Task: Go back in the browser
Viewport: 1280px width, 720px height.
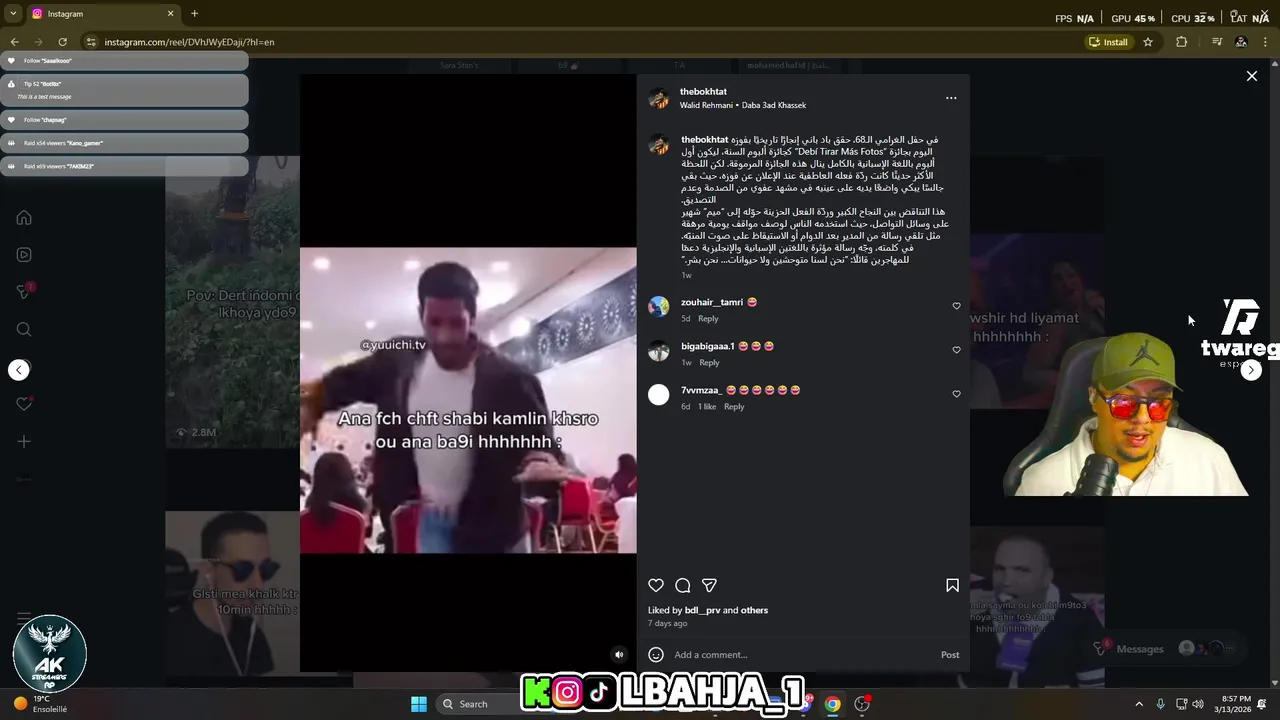Action: click(15, 42)
